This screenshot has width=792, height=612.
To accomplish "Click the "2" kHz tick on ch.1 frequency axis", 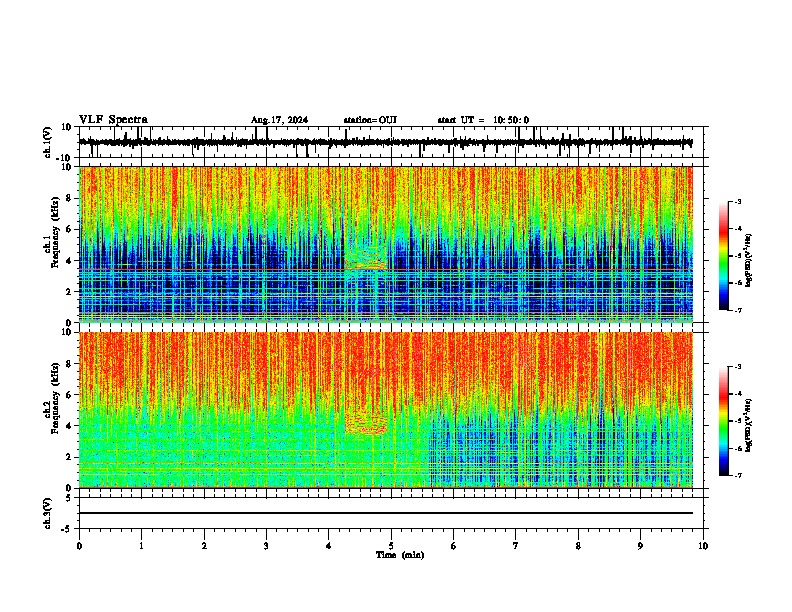I will (69, 291).
